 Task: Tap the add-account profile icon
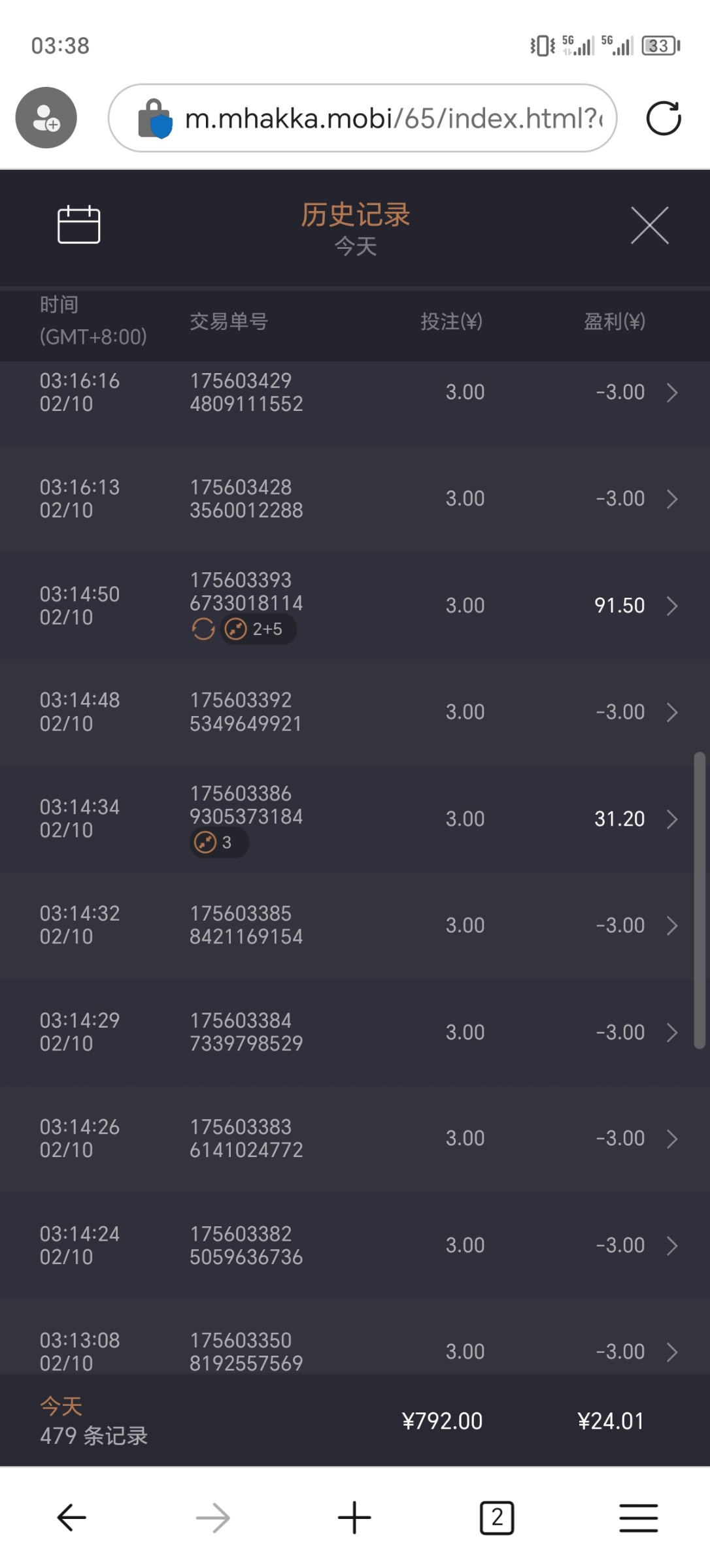pyautogui.click(x=46, y=118)
